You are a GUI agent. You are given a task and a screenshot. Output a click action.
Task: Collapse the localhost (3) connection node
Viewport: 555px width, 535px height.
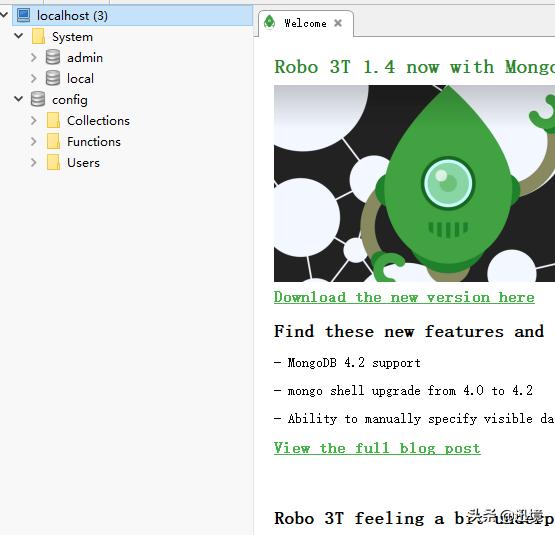pyautogui.click(x=4, y=15)
